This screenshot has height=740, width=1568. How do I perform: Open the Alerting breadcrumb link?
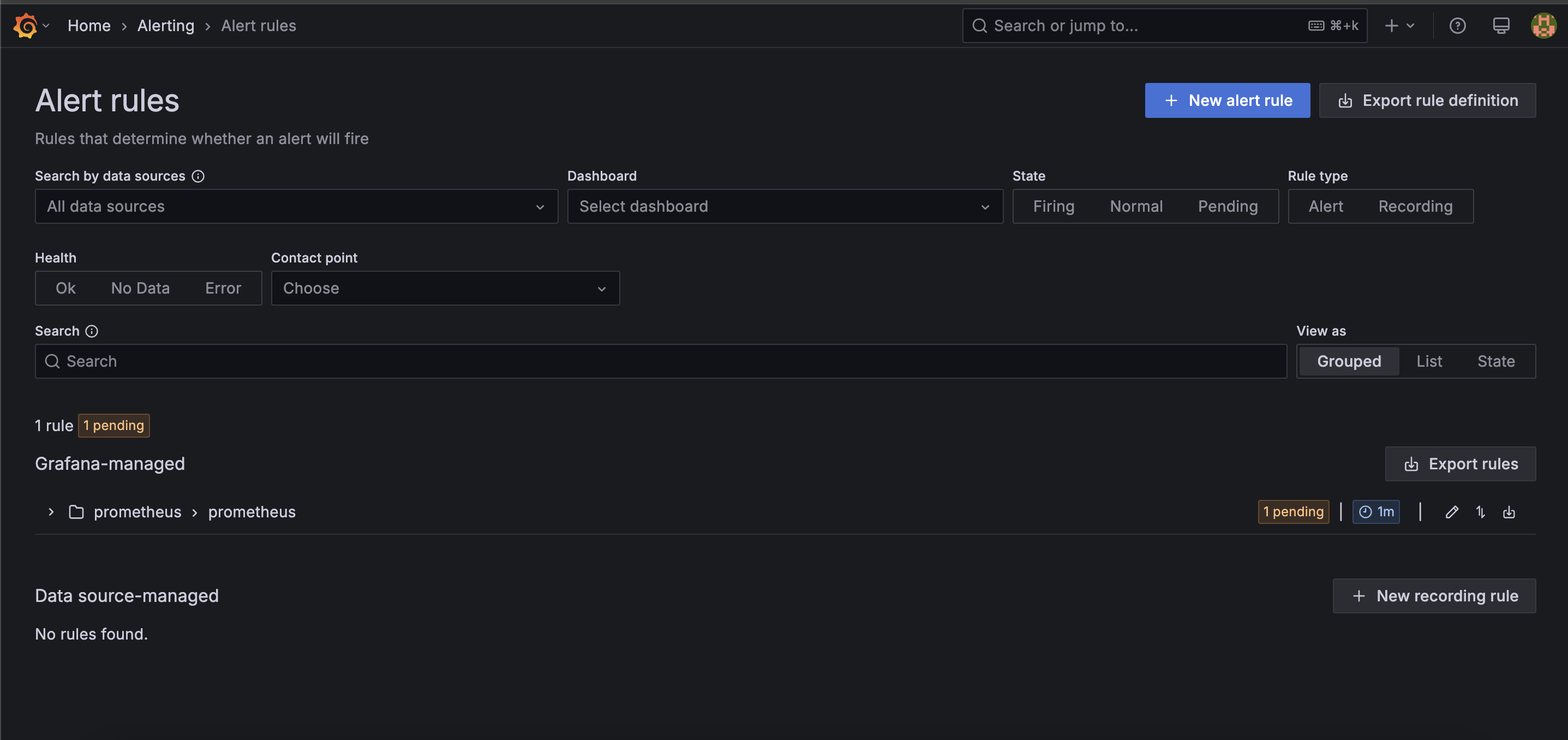click(x=165, y=26)
